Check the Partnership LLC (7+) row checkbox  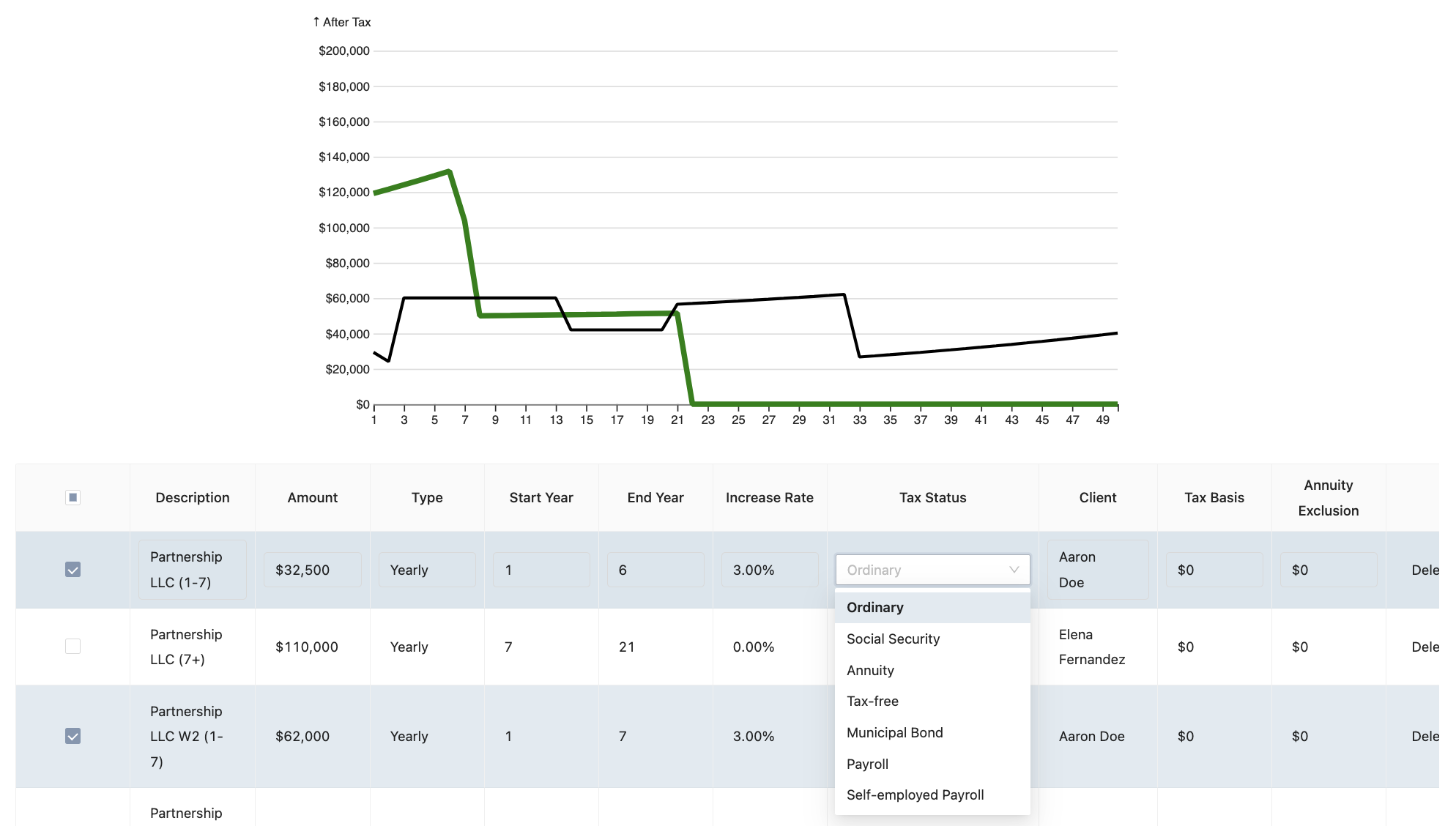73,647
